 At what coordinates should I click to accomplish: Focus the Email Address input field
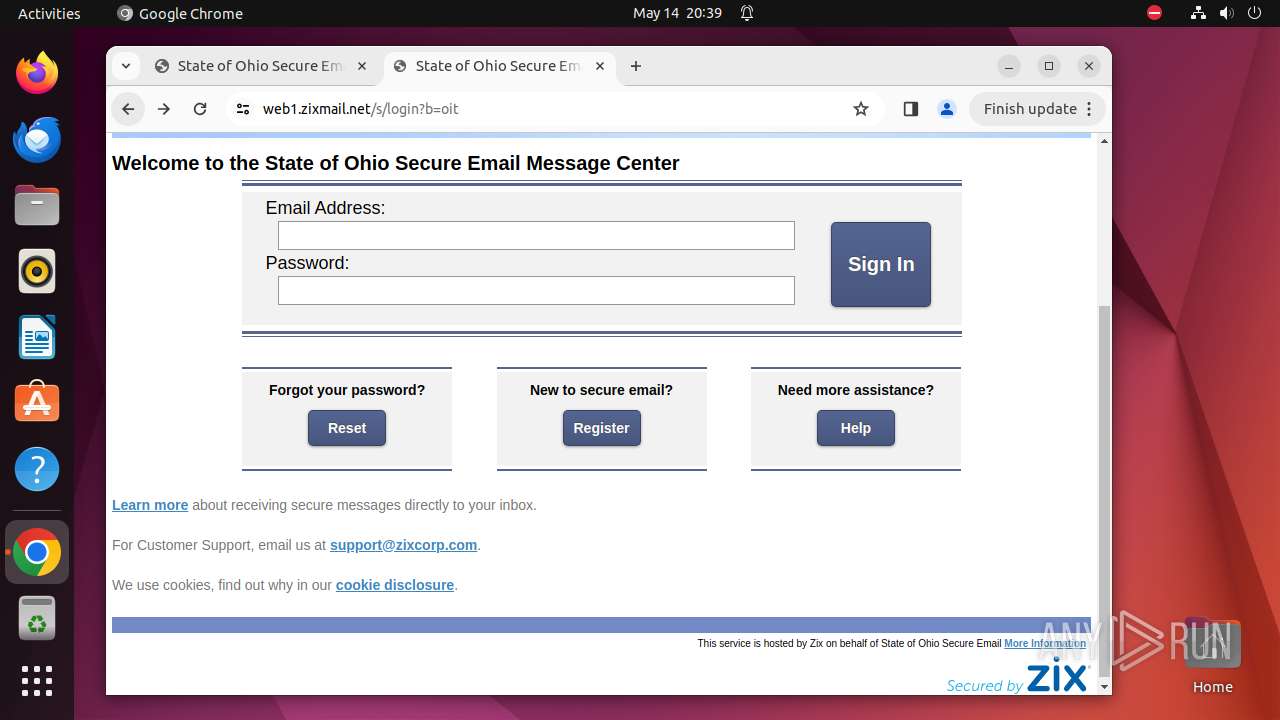click(536, 235)
